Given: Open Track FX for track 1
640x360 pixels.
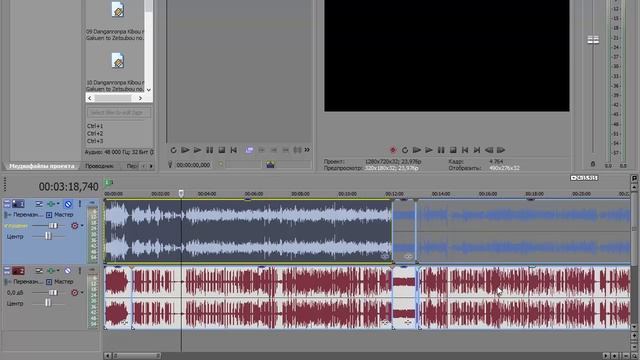Looking at the screenshot, I should pyautogui.click(x=39, y=204).
